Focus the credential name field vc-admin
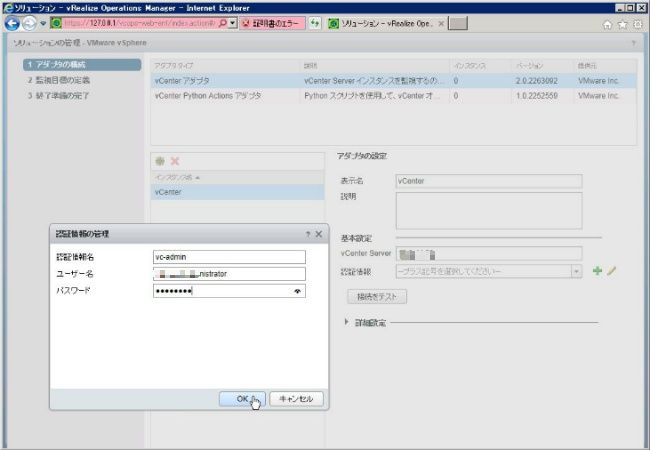 click(x=229, y=257)
